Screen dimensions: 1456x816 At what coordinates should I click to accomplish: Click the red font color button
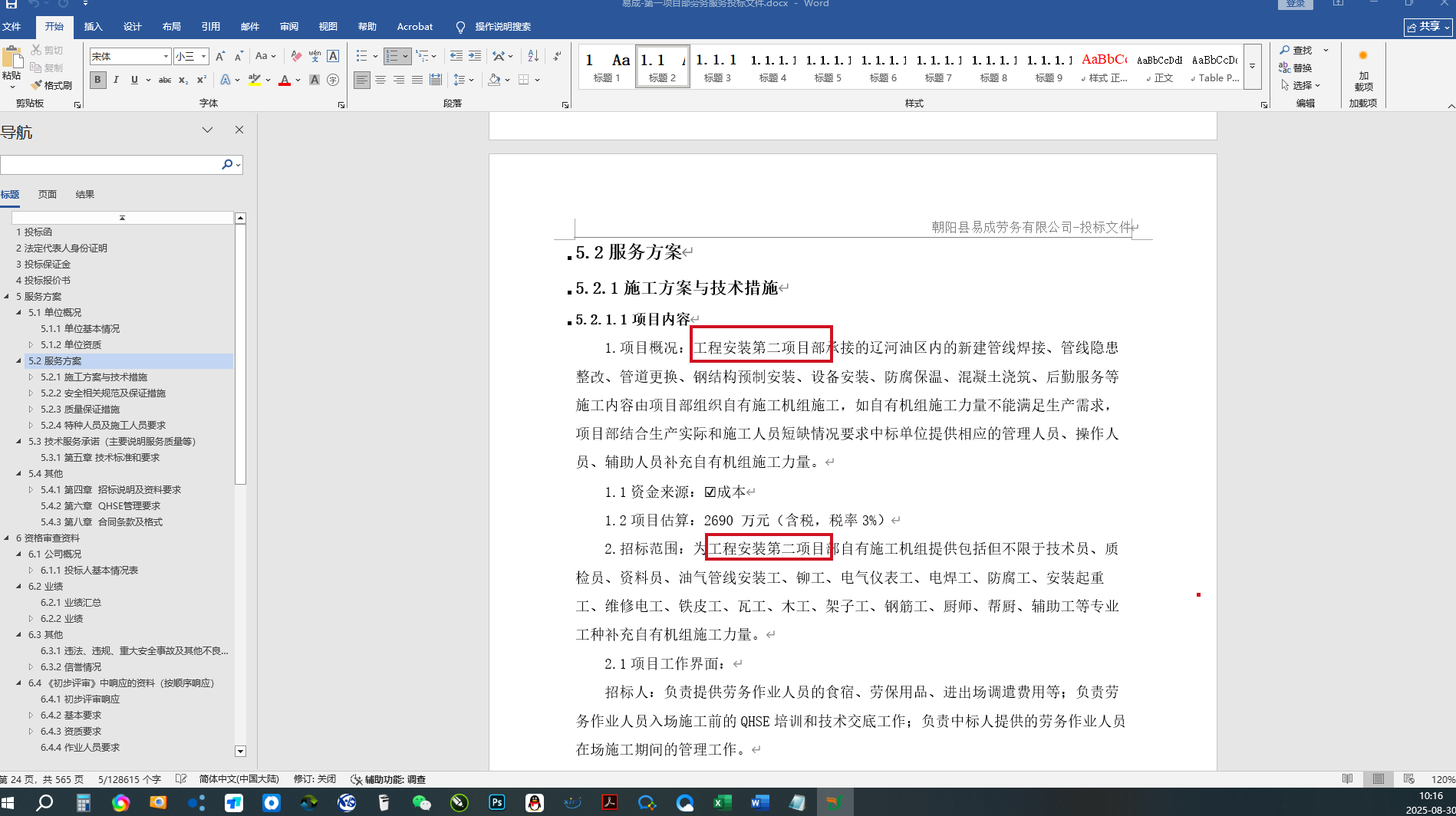[285, 80]
